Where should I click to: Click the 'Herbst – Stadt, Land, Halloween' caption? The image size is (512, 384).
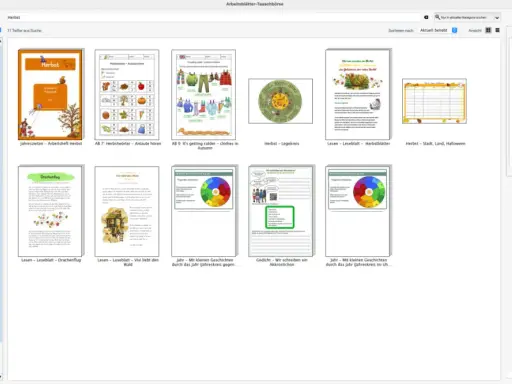[x=435, y=144]
